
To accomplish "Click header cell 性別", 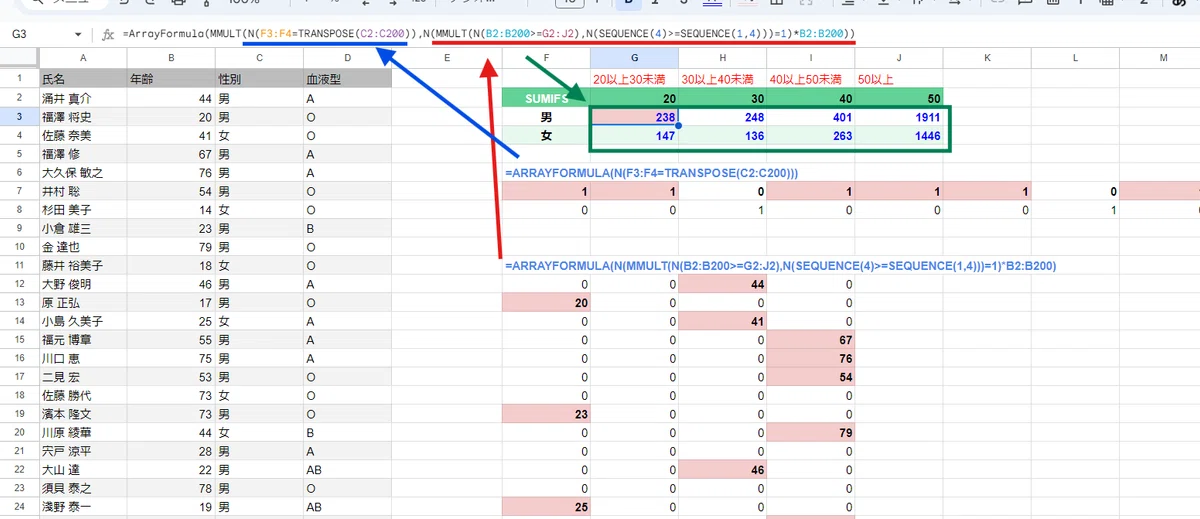I will point(259,78).
